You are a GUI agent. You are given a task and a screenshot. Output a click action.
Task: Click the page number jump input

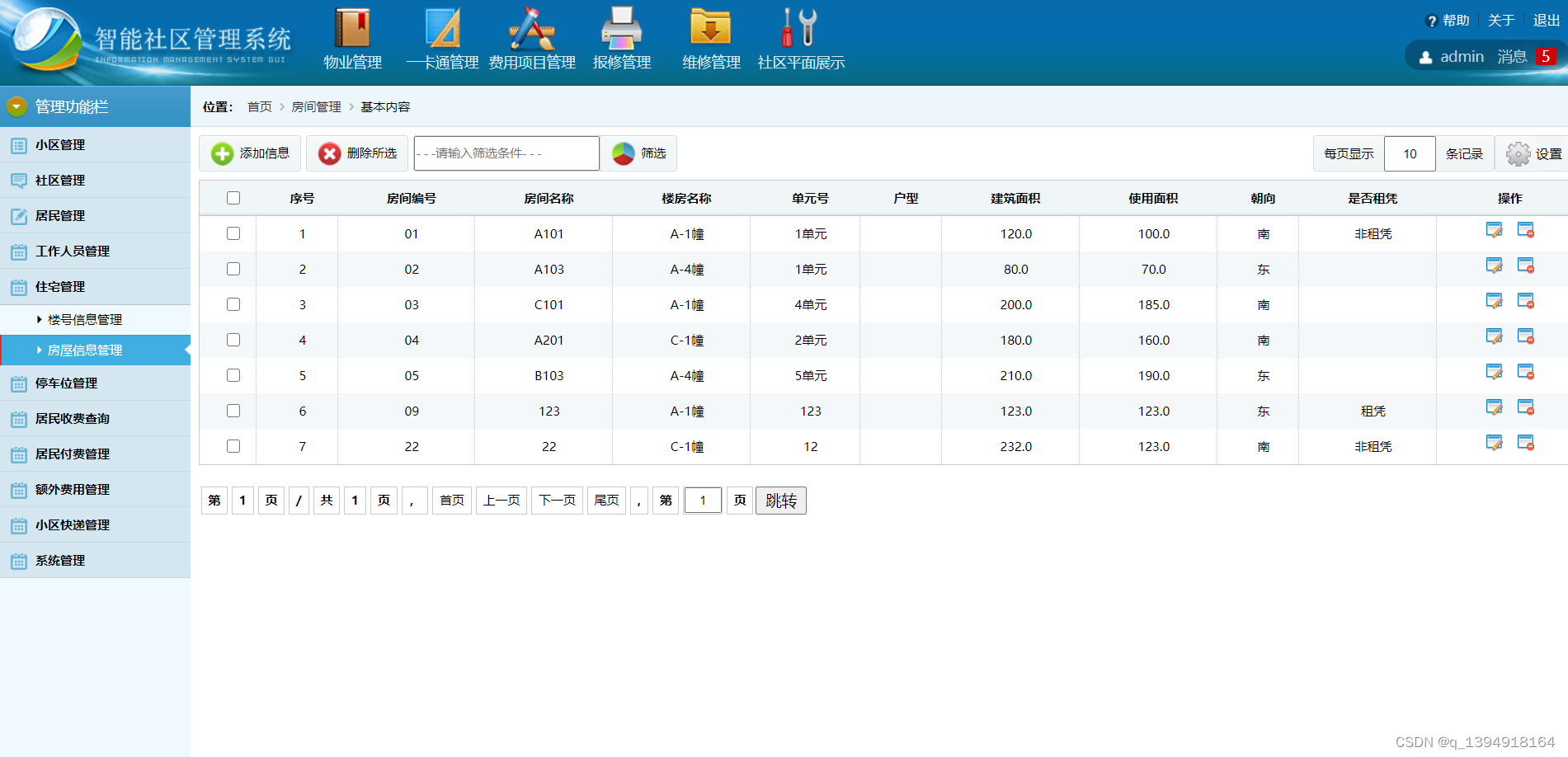pyautogui.click(x=703, y=501)
